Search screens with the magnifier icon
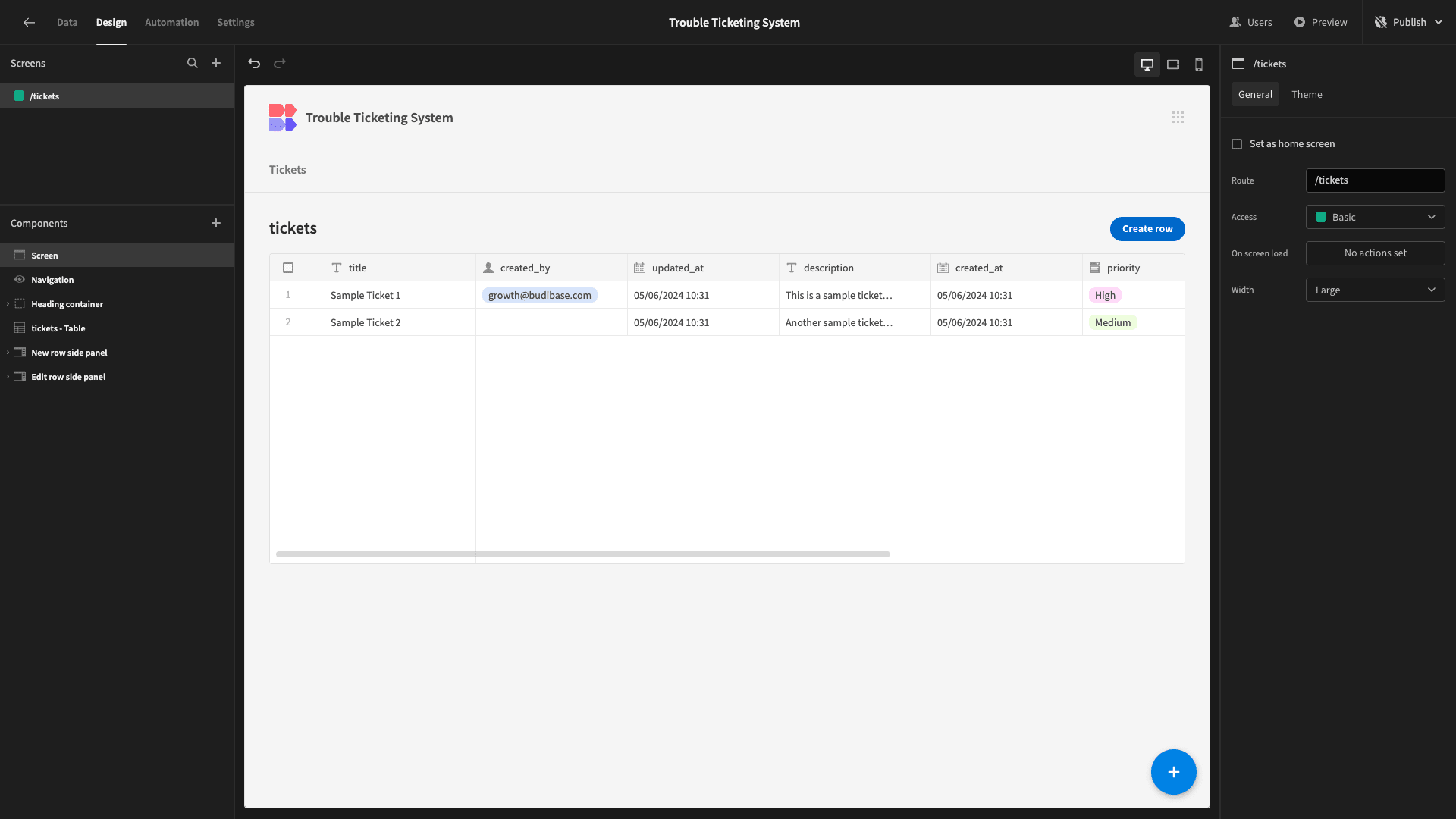Image resolution: width=1456 pixels, height=819 pixels. (x=193, y=64)
